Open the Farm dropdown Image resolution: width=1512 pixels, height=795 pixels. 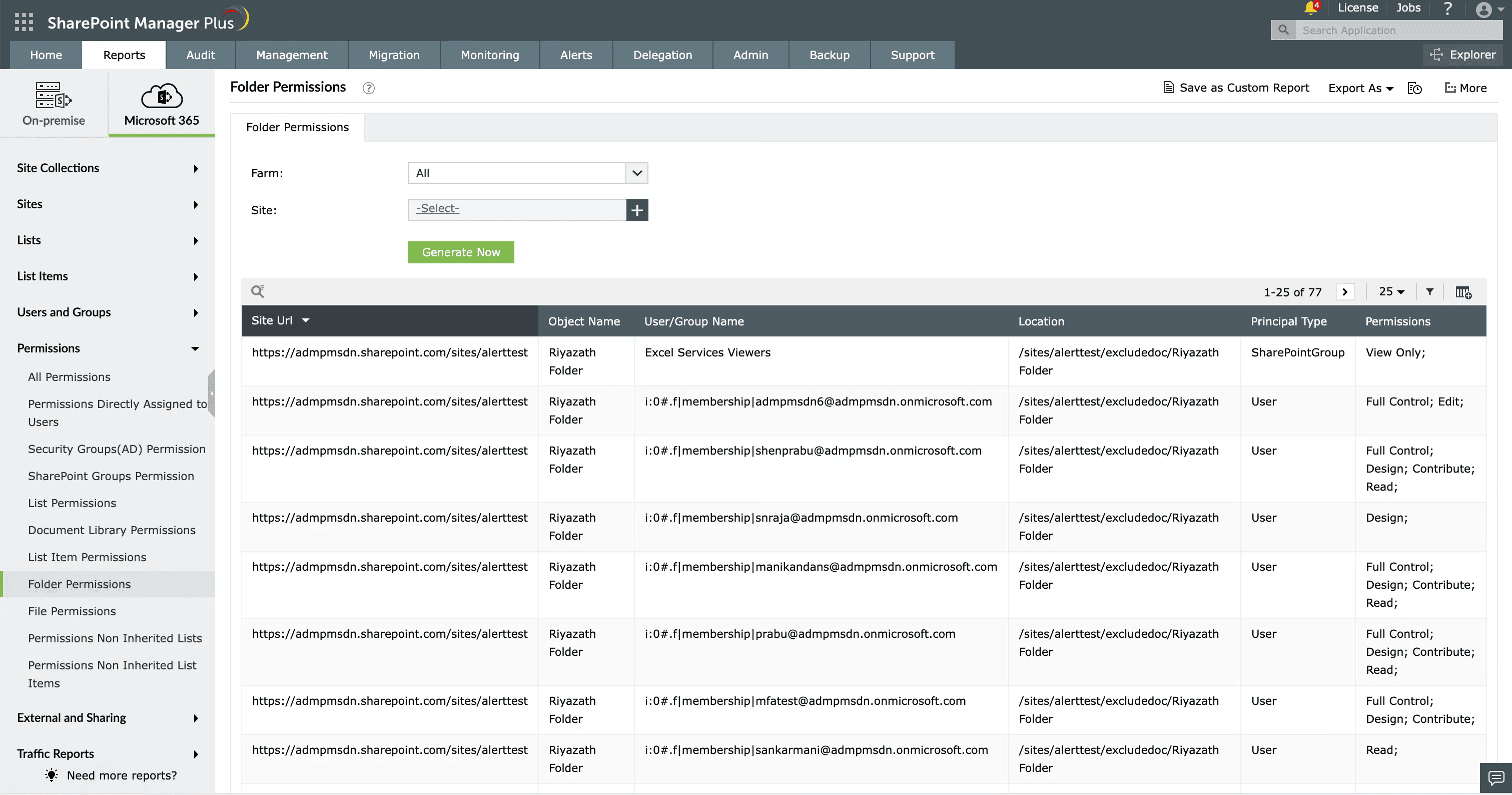(528, 173)
